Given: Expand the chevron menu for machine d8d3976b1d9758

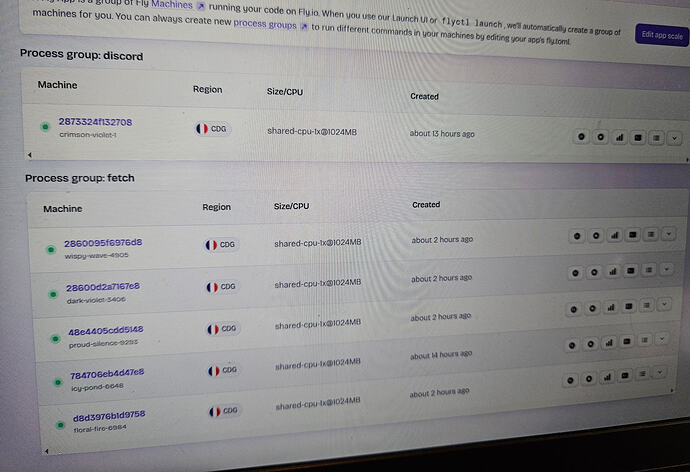Looking at the screenshot, I should point(659,373).
